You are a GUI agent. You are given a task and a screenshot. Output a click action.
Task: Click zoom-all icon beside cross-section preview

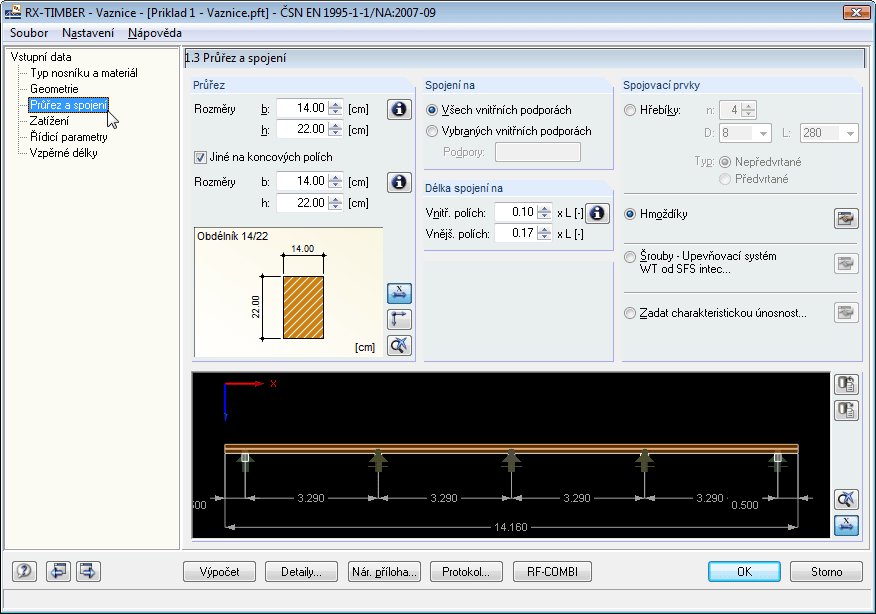point(399,346)
